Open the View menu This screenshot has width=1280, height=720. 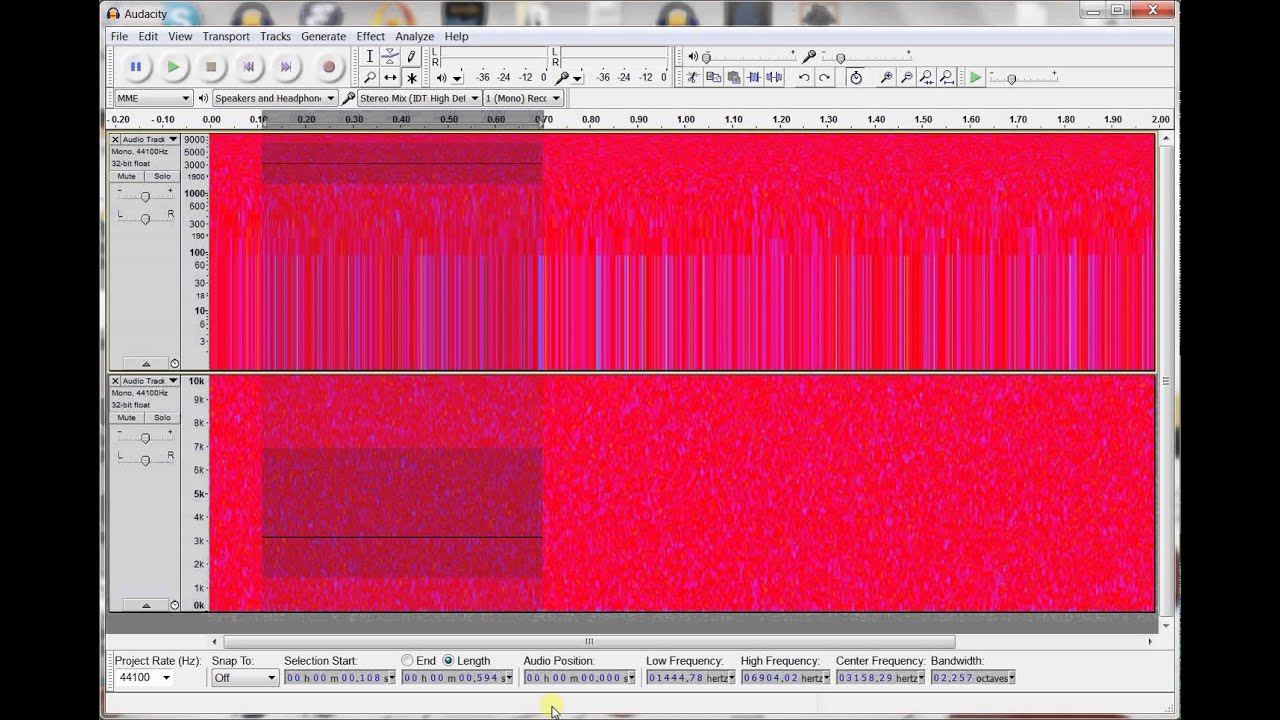[180, 36]
